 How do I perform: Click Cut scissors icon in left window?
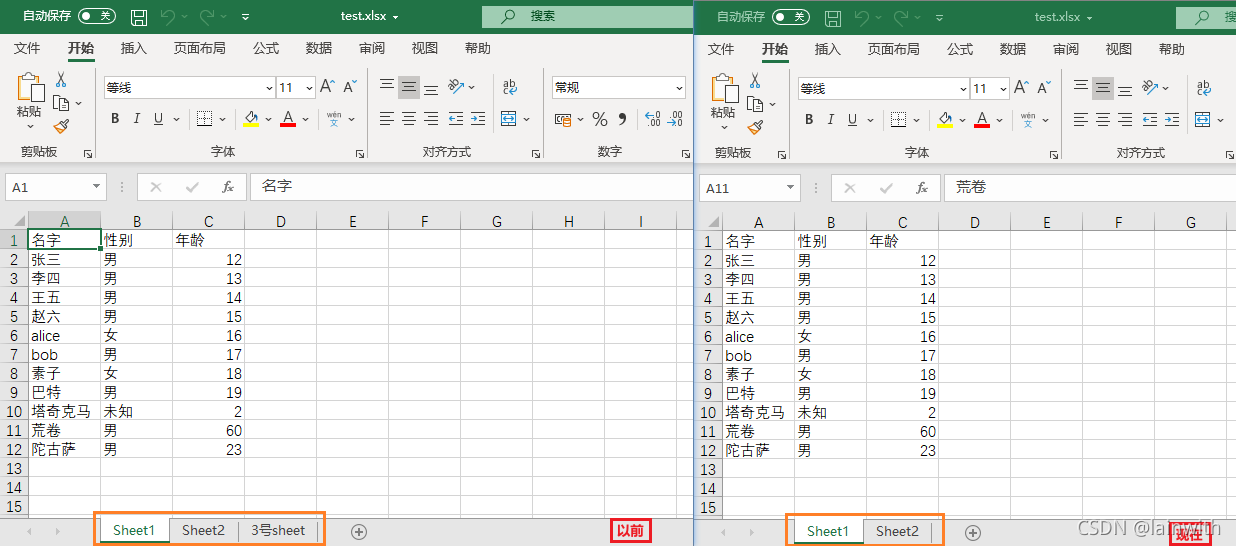(61, 80)
